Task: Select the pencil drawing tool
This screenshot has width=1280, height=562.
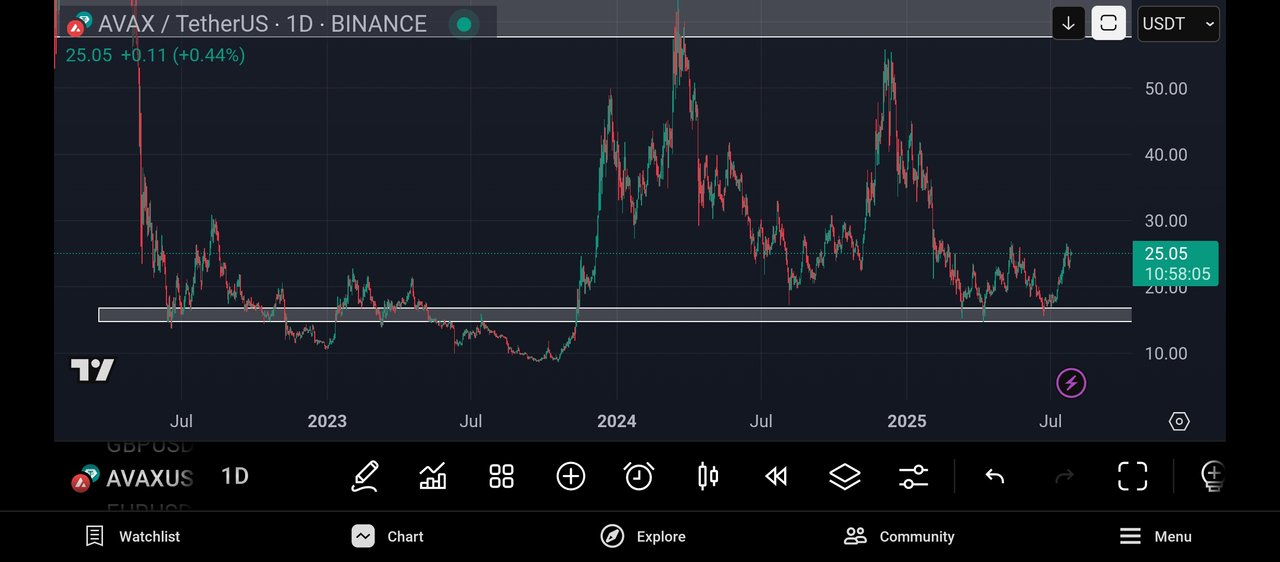Action: pos(365,476)
